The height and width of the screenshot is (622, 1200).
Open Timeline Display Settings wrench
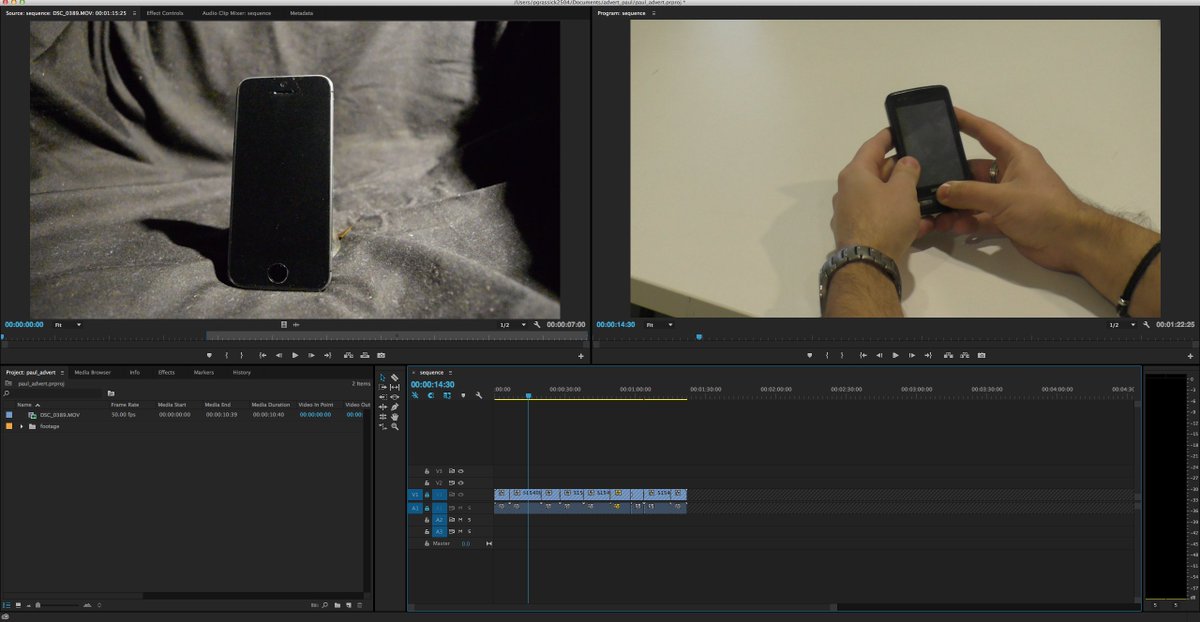coord(479,395)
